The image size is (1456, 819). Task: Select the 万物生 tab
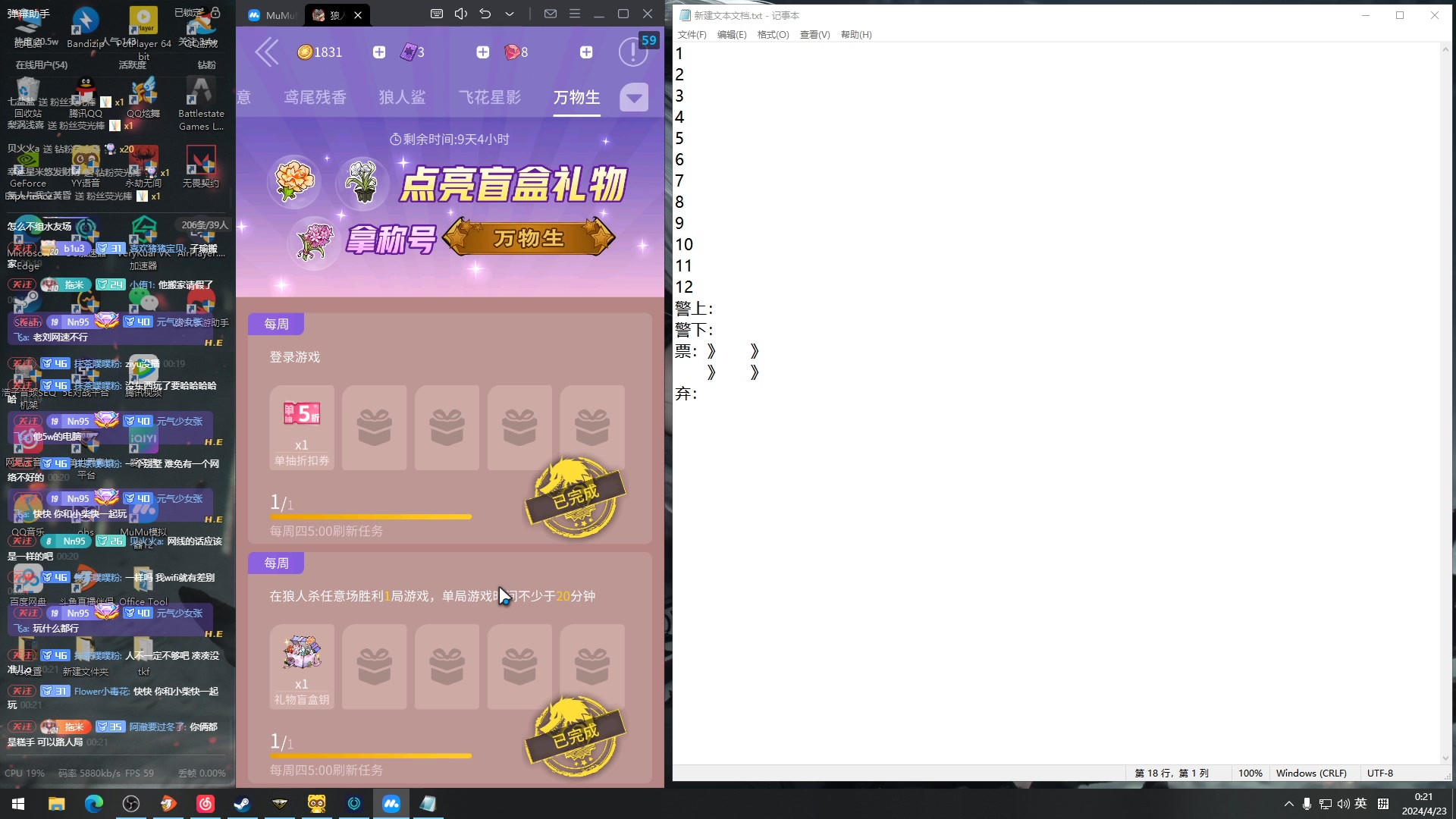click(x=576, y=97)
